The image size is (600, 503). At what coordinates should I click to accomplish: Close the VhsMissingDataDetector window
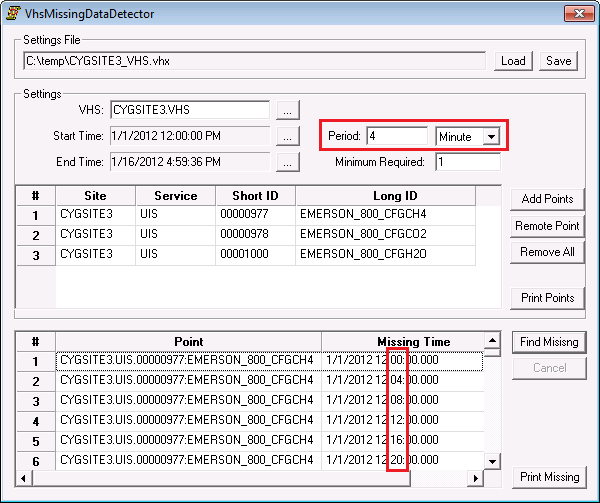click(x=579, y=14)
